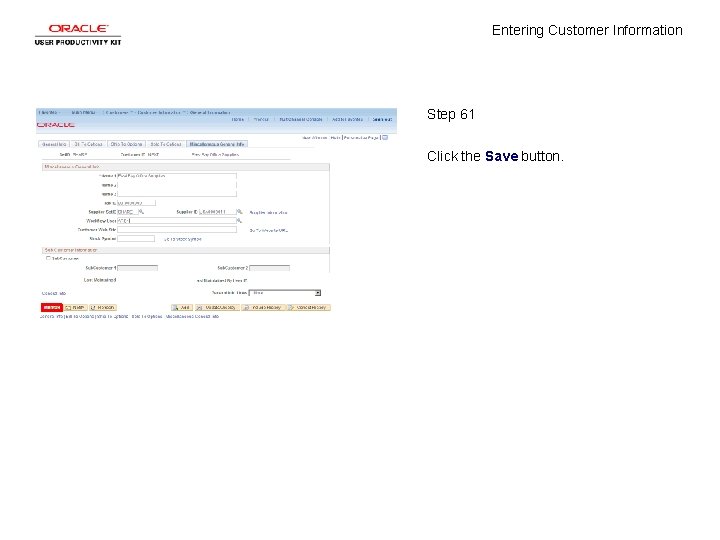Click Customers in the breadcrumb
Image resolution: width=720 pixels, height=540 pixels.
point(118,112)
